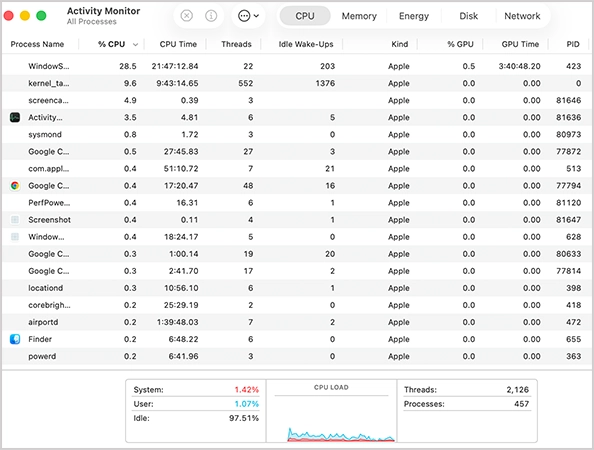The image size is (594, 450).
Task: Click the yellow minimize window button
Action: click(x=25, y=16)
